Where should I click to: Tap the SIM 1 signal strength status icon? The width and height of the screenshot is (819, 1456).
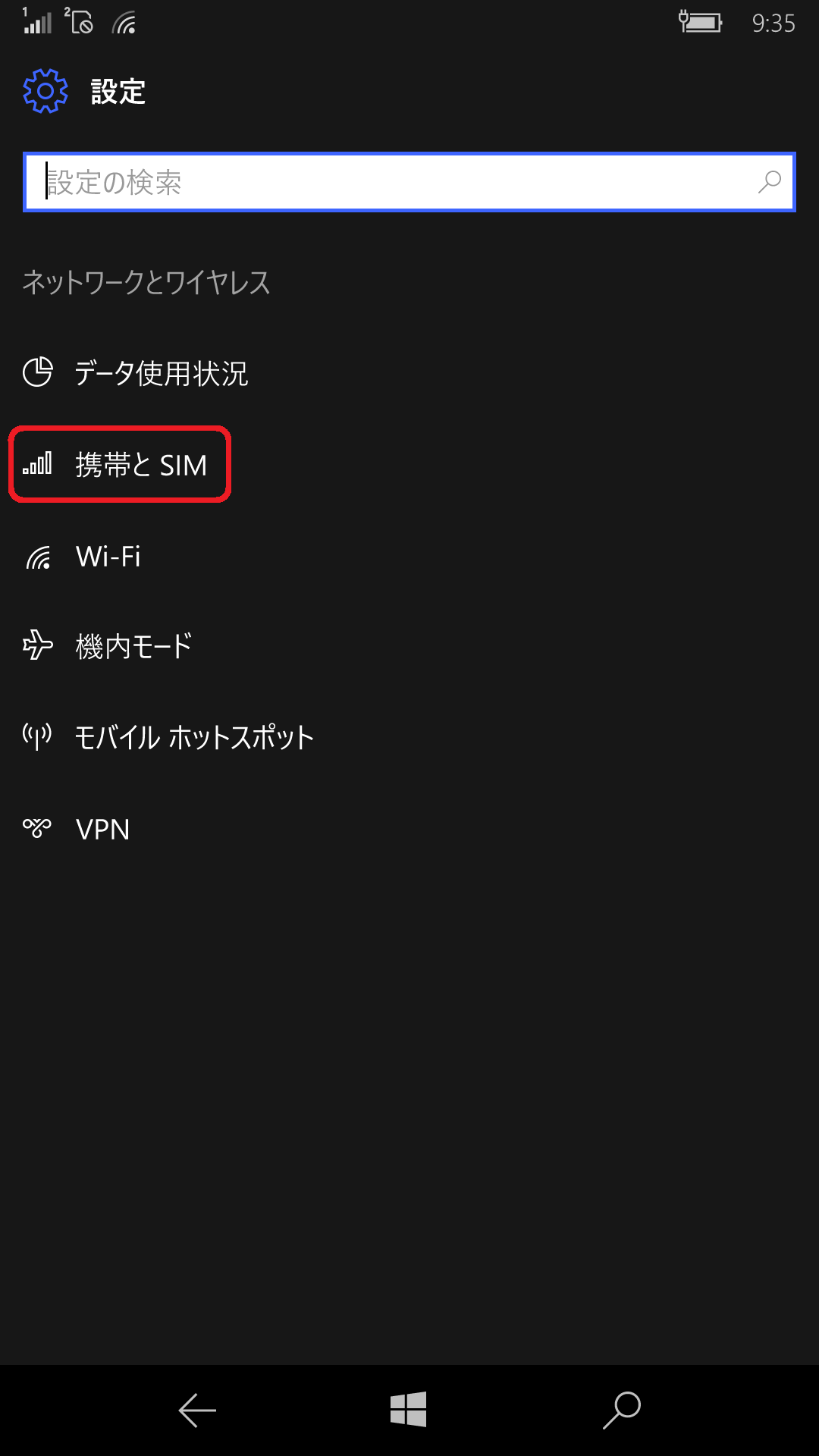(36, 20)
